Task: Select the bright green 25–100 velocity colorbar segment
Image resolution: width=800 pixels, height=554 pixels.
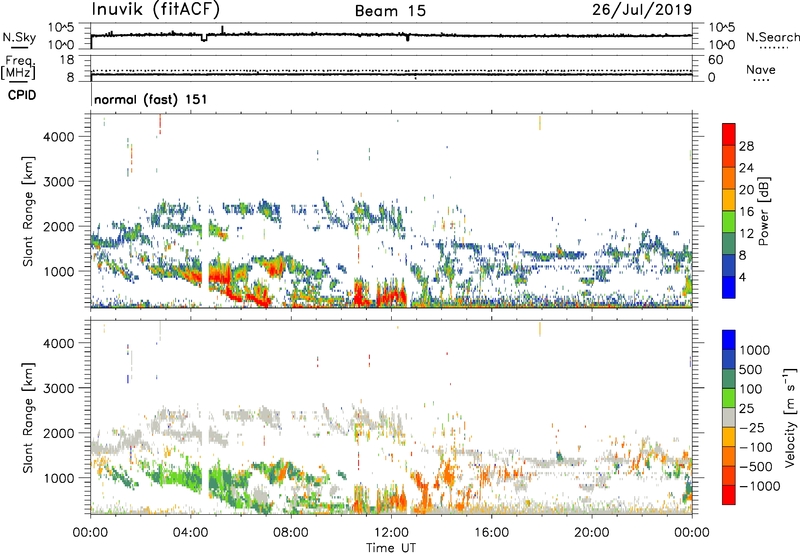Action: click(729, 398)
